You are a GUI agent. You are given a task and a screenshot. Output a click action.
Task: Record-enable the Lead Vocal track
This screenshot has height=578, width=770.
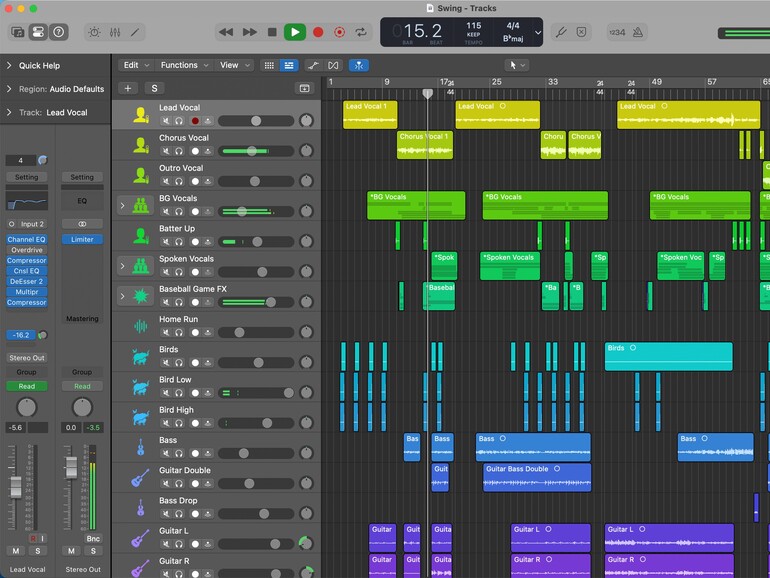click(195, 121)
